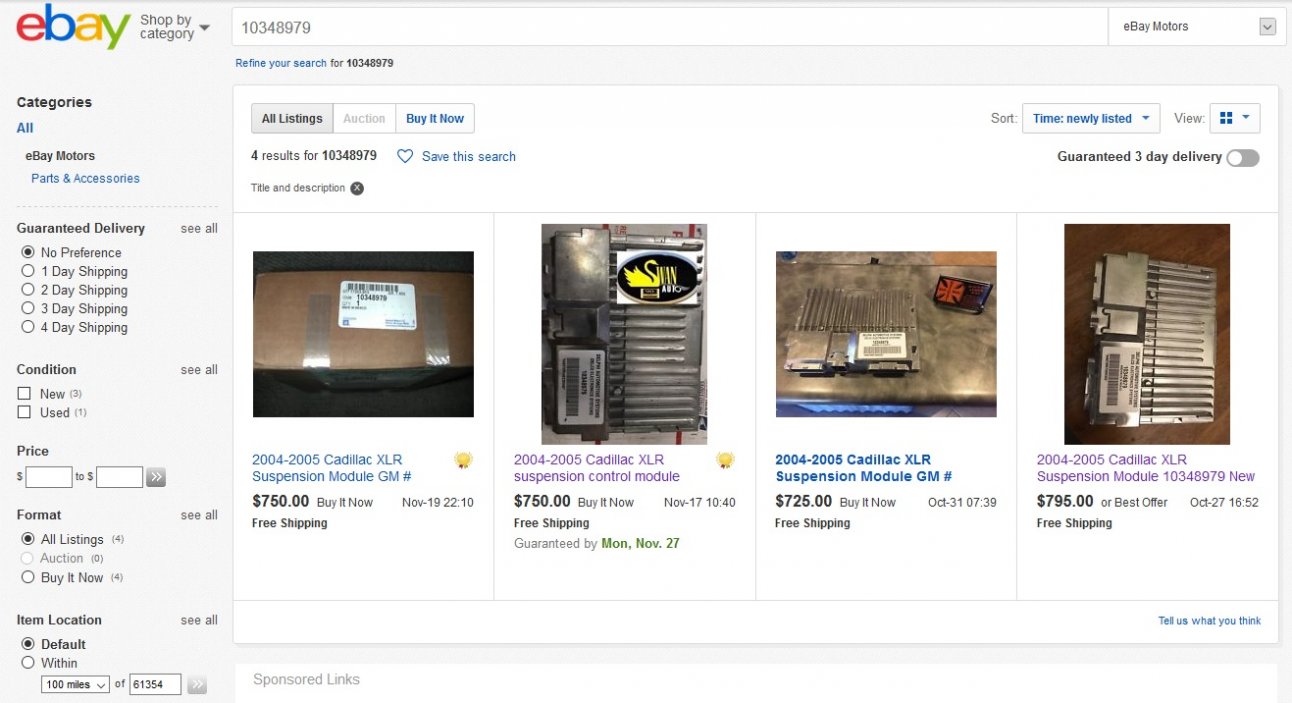This screenshot has height=703, width=1292.
Task: Select 4 Day Shipping option
Action: click(28, 327)
